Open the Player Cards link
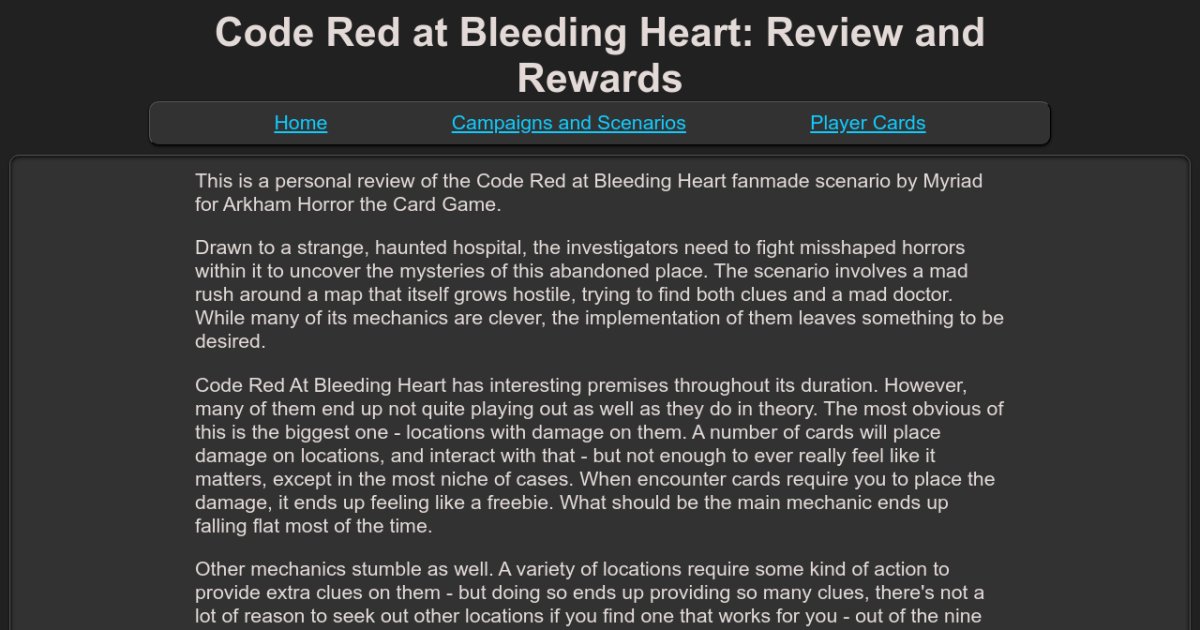Viewport: 1200px width, 630px height. tap(867, 123)
